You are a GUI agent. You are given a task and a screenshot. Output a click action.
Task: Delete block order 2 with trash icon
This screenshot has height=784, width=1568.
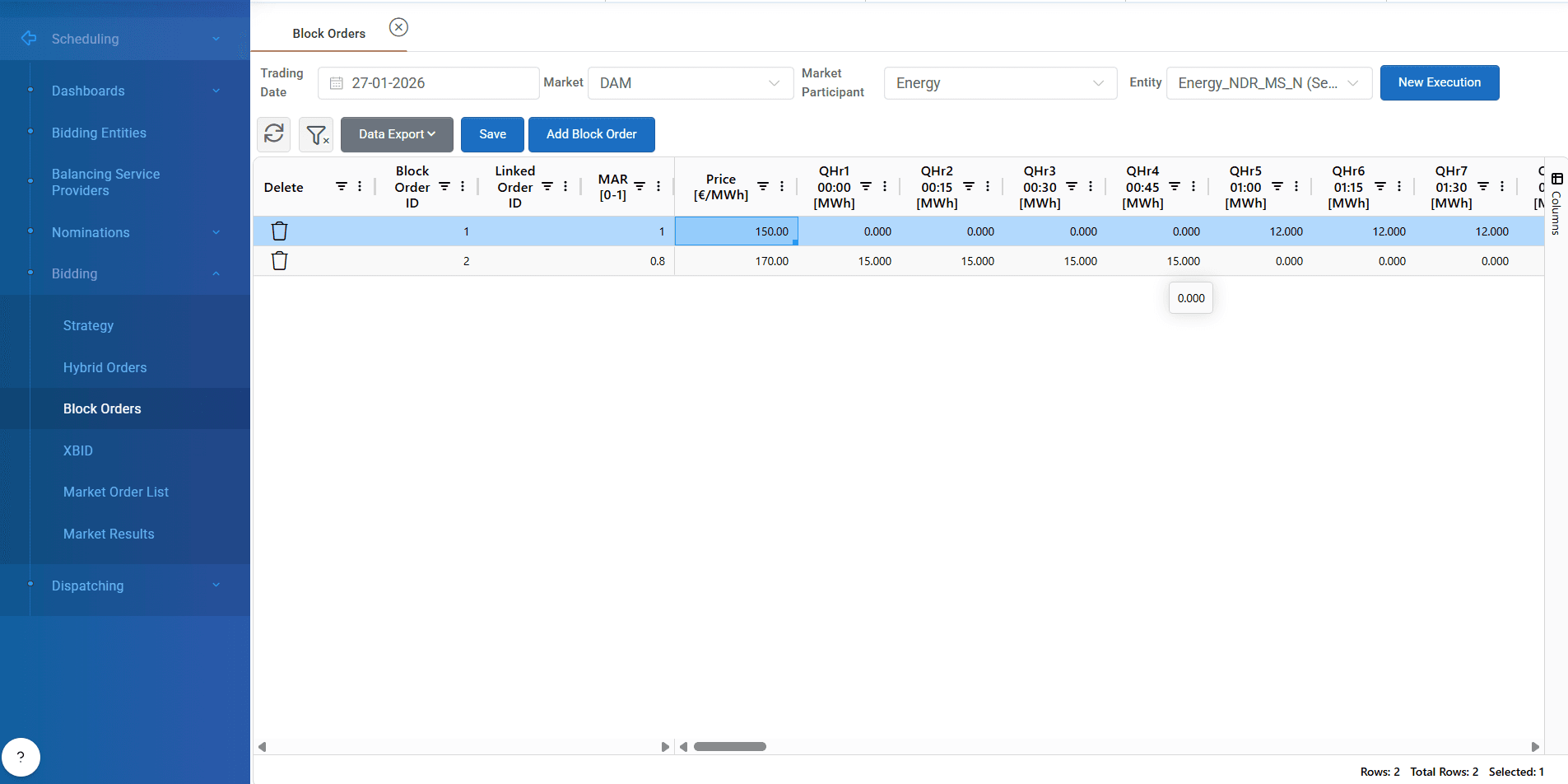280,261
